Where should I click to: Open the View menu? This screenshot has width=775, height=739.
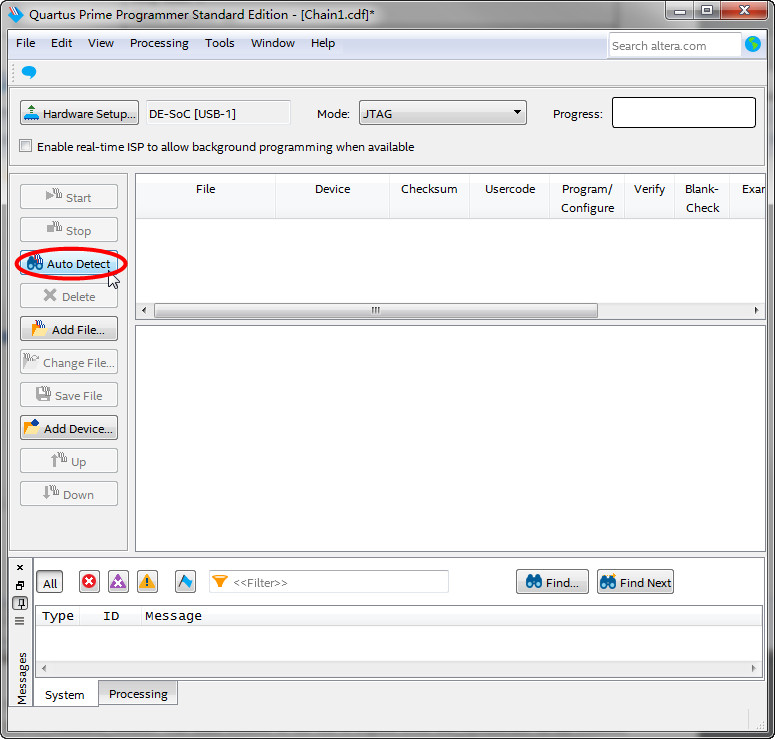[x=101, y=43]
